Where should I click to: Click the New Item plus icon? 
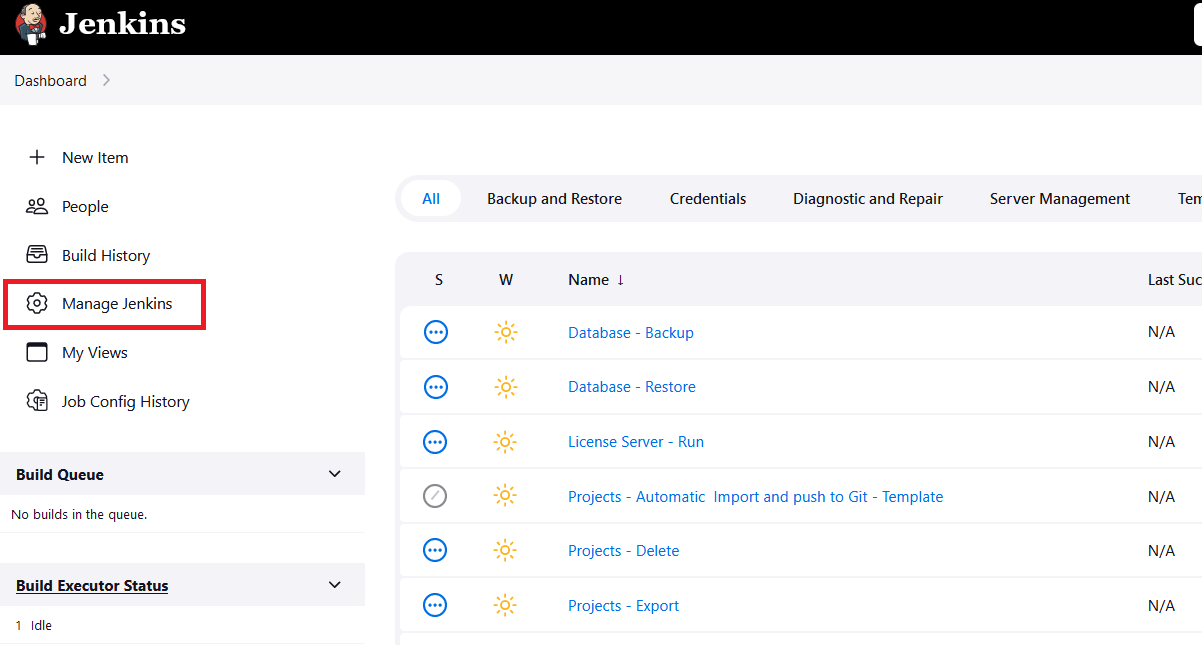click(x=37, y=157)
